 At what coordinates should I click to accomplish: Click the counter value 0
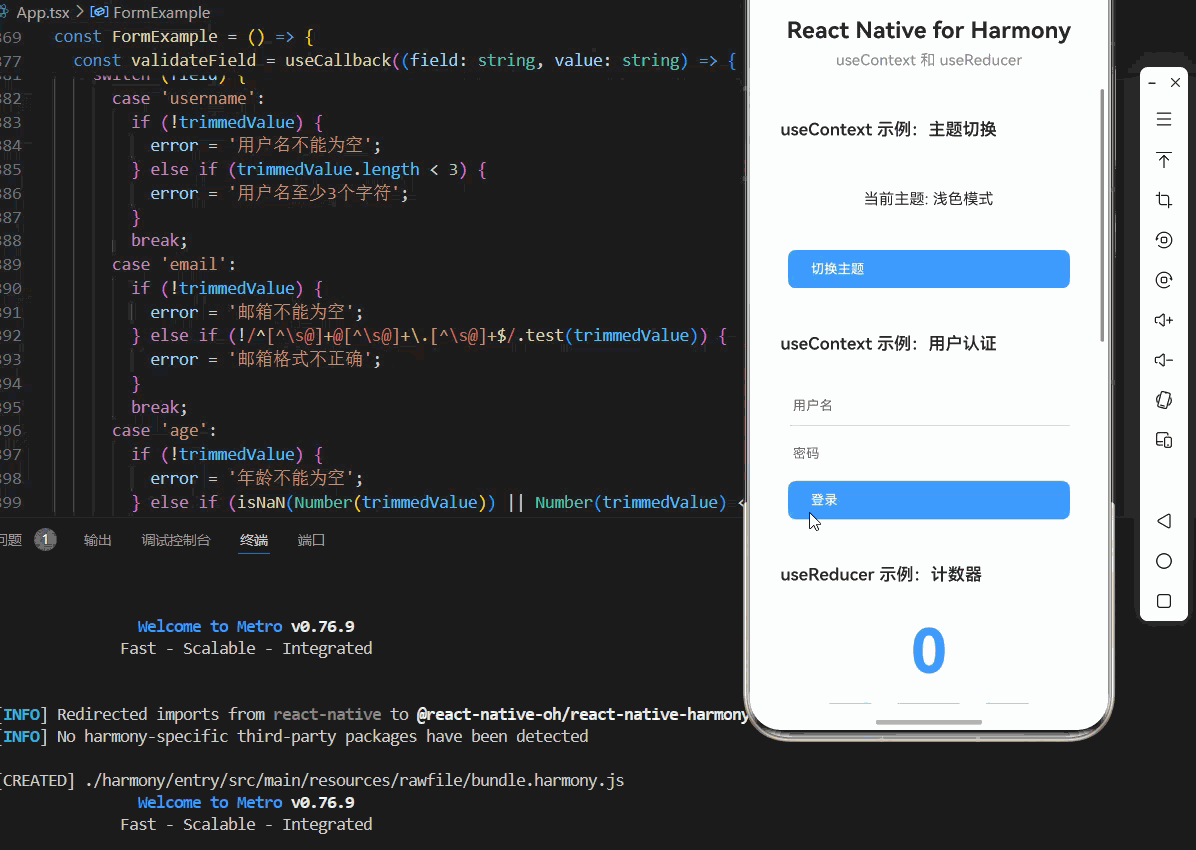pos(928,651)
